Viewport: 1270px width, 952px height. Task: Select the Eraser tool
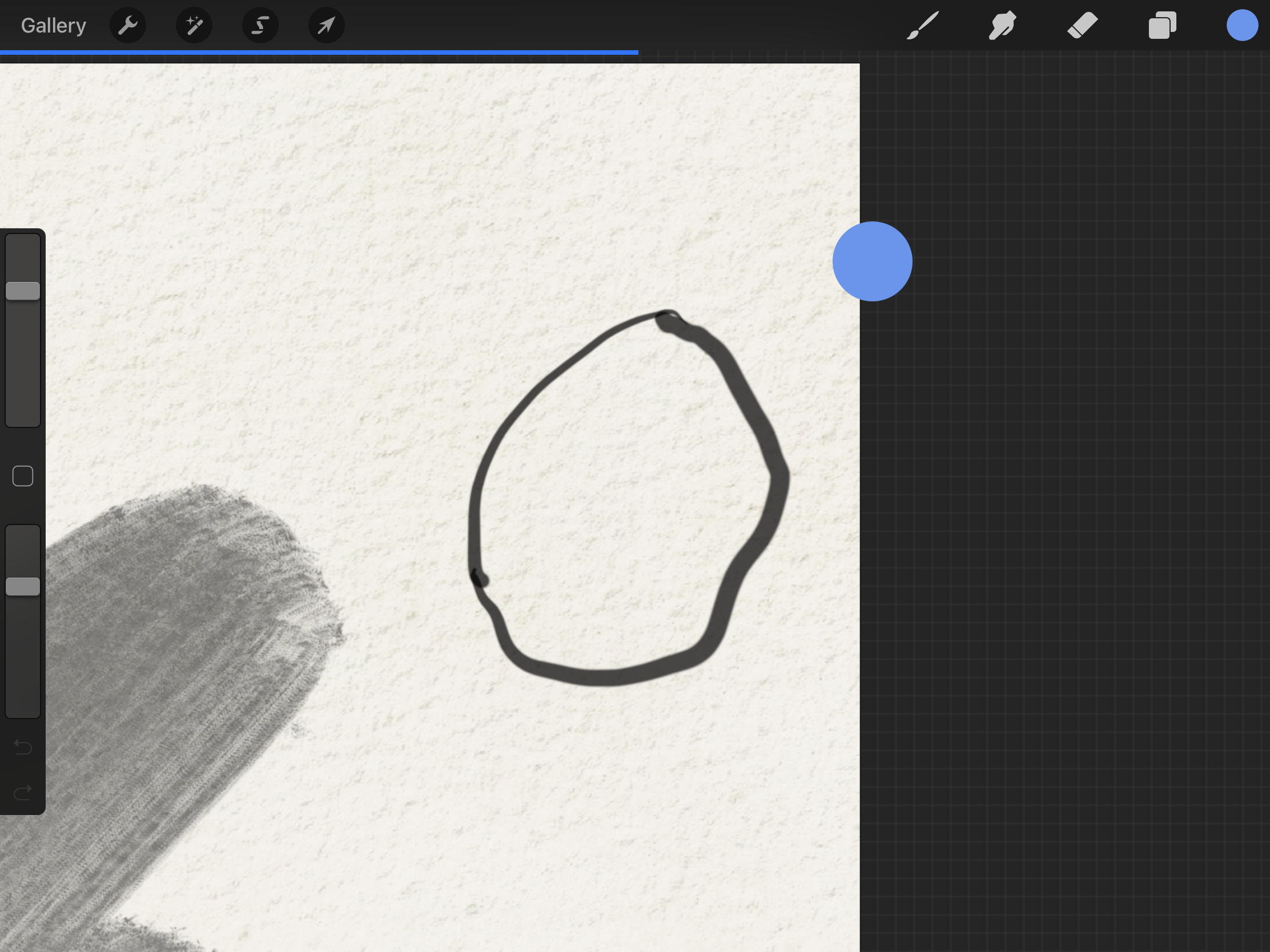point(1082,25)
